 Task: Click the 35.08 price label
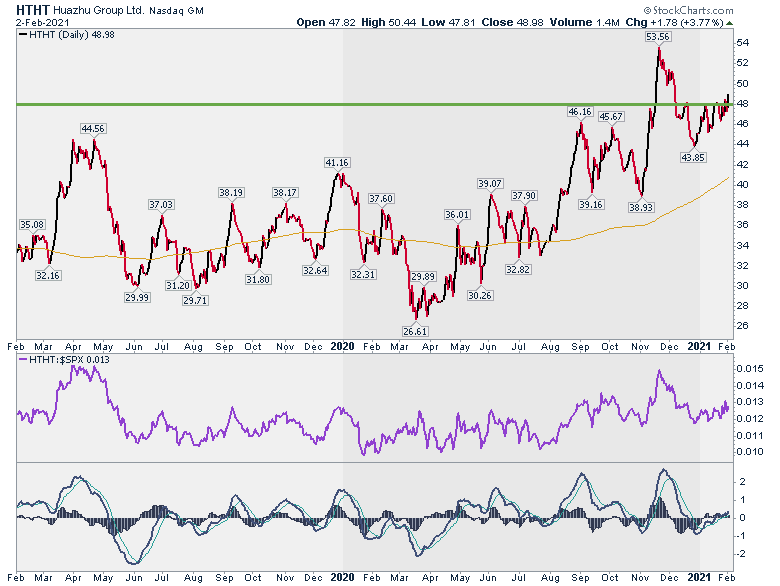[32, 225]
